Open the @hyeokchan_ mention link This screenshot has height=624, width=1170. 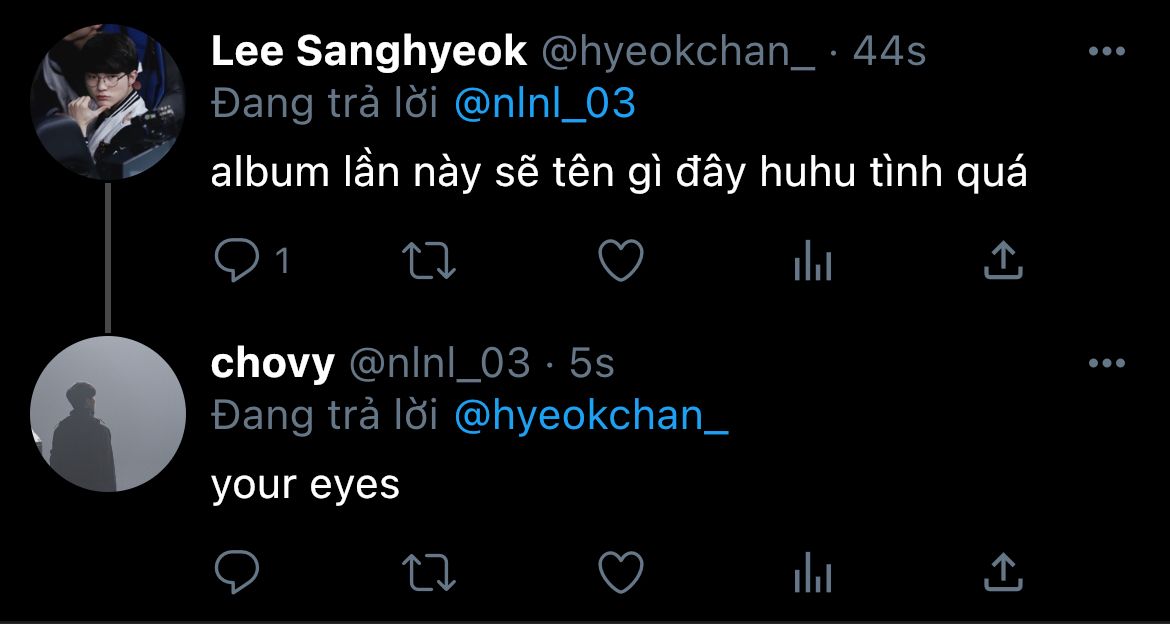591,416
